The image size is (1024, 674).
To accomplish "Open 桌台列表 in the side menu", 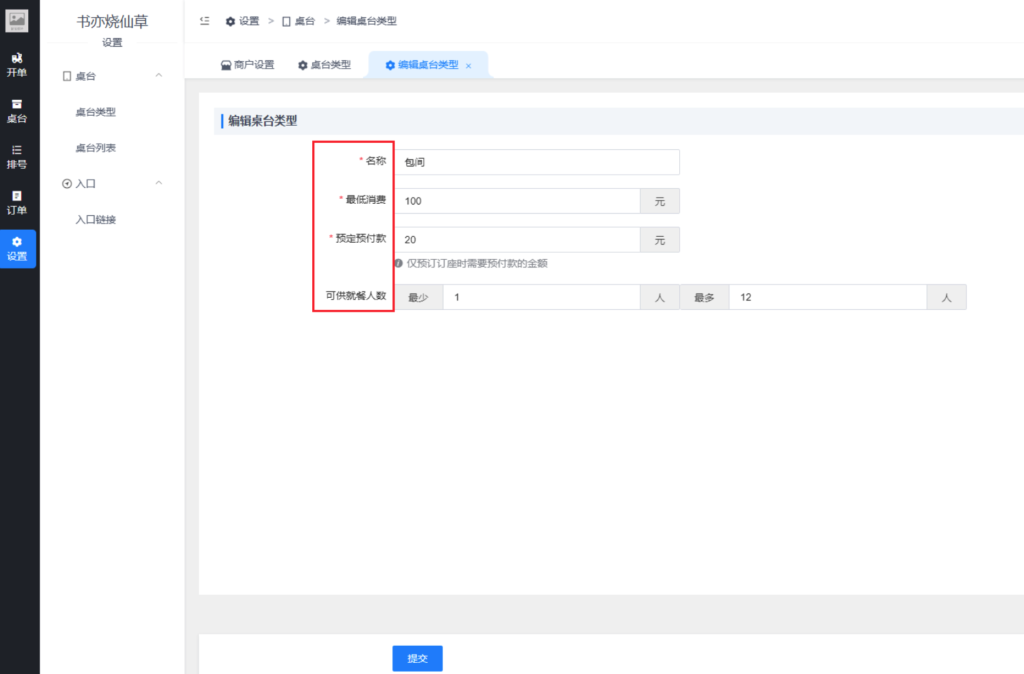I will click(96, 148).
